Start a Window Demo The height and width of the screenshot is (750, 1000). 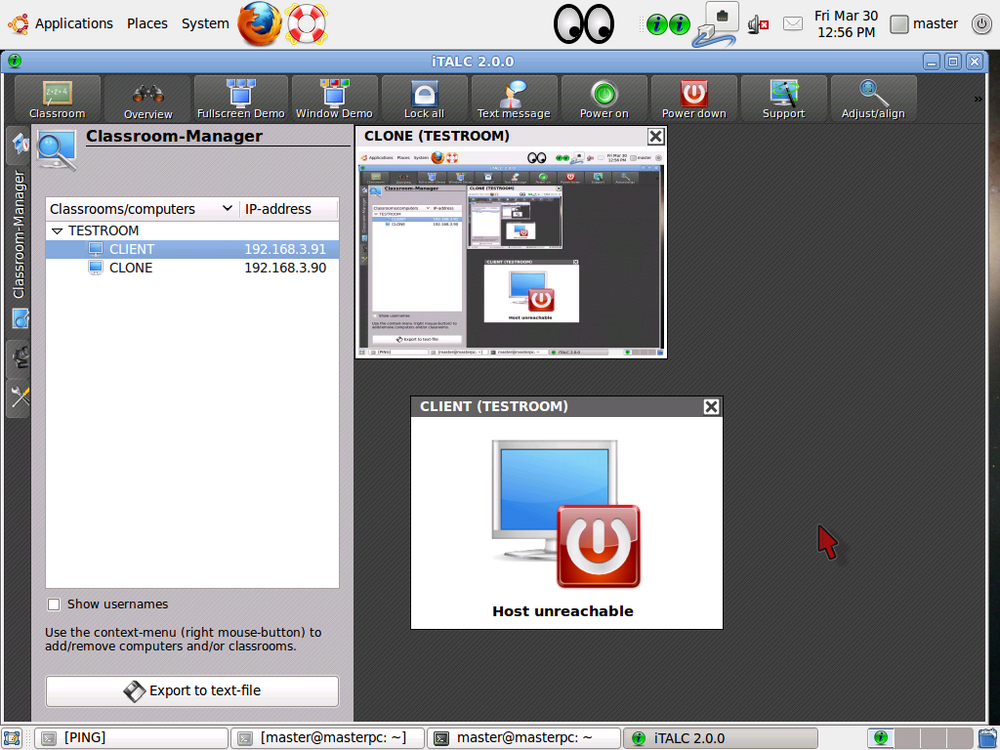[x=334, y=99]
